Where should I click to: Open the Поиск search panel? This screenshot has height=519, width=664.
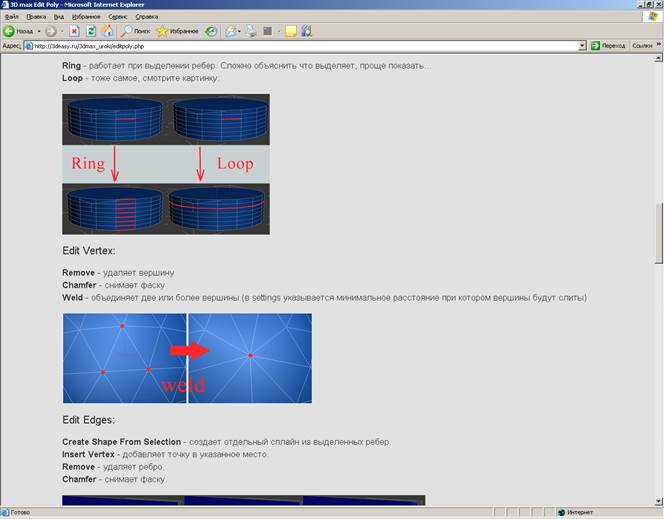136,31
